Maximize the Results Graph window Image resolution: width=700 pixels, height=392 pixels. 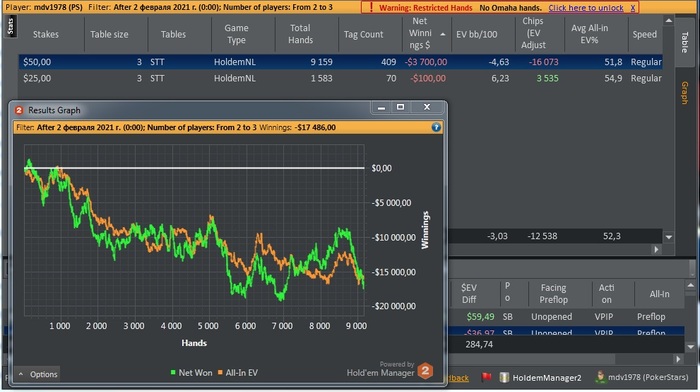coord(400,107)
